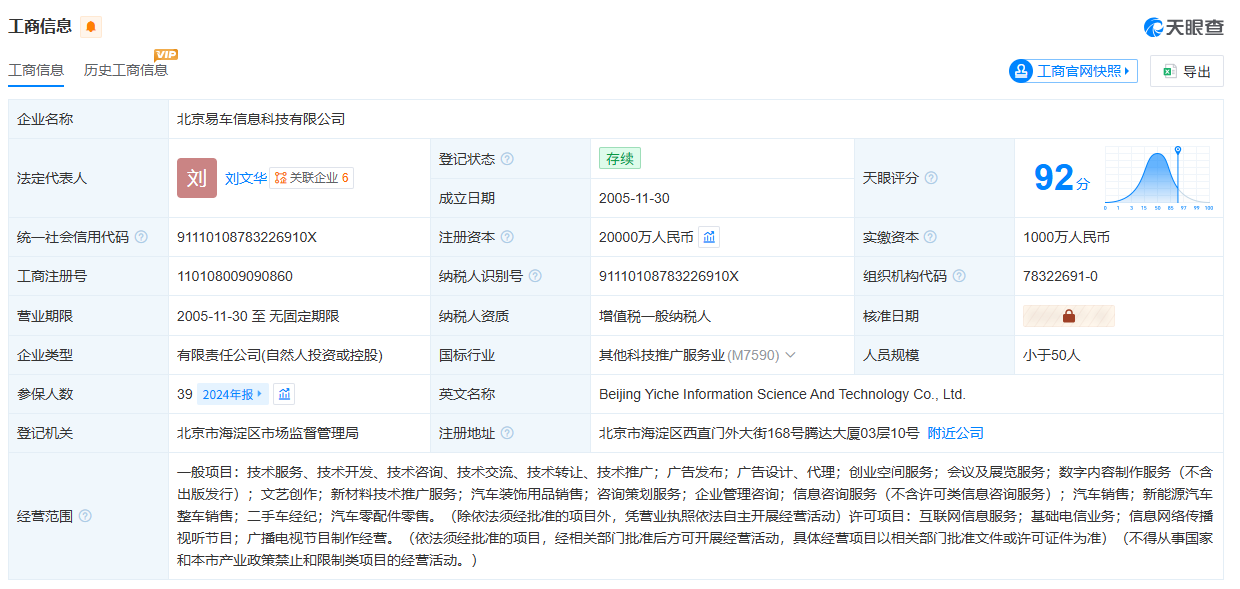Open the 工商信息 tab
Viewport: 1240px width, 589px height.
coord(36,70)
